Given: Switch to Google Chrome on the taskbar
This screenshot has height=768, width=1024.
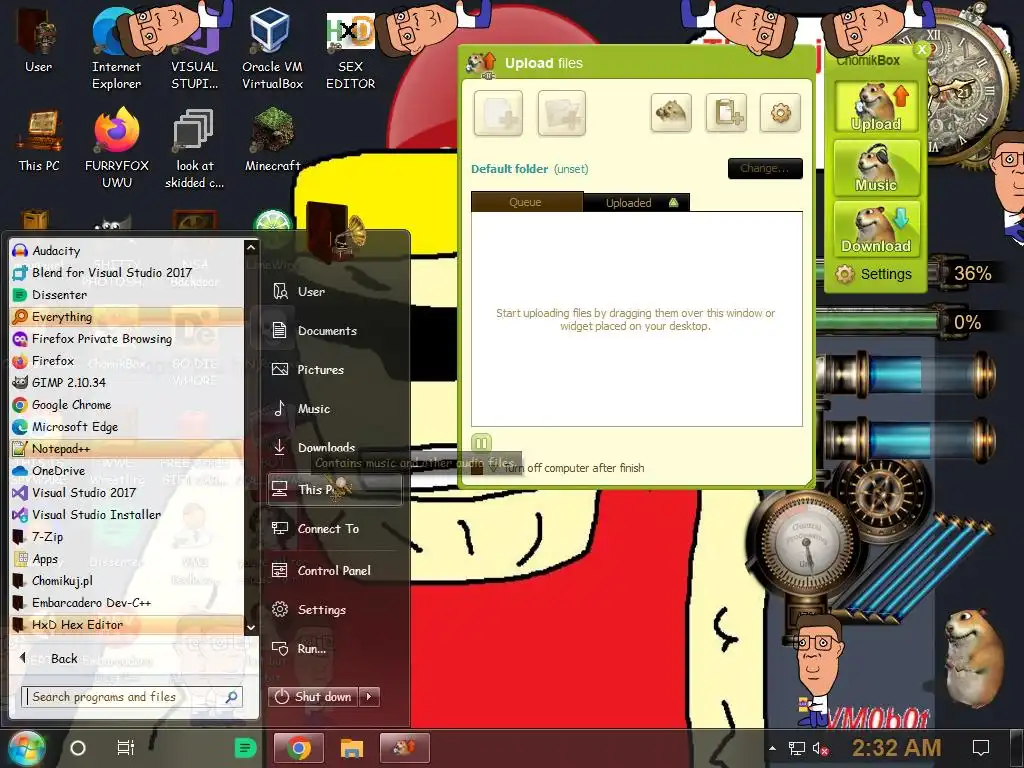Looking at the screenshot, I should 299,748.
